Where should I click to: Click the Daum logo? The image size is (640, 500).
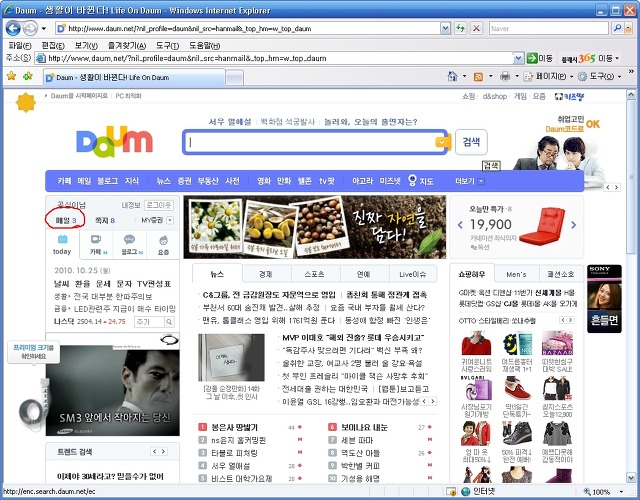114,142
